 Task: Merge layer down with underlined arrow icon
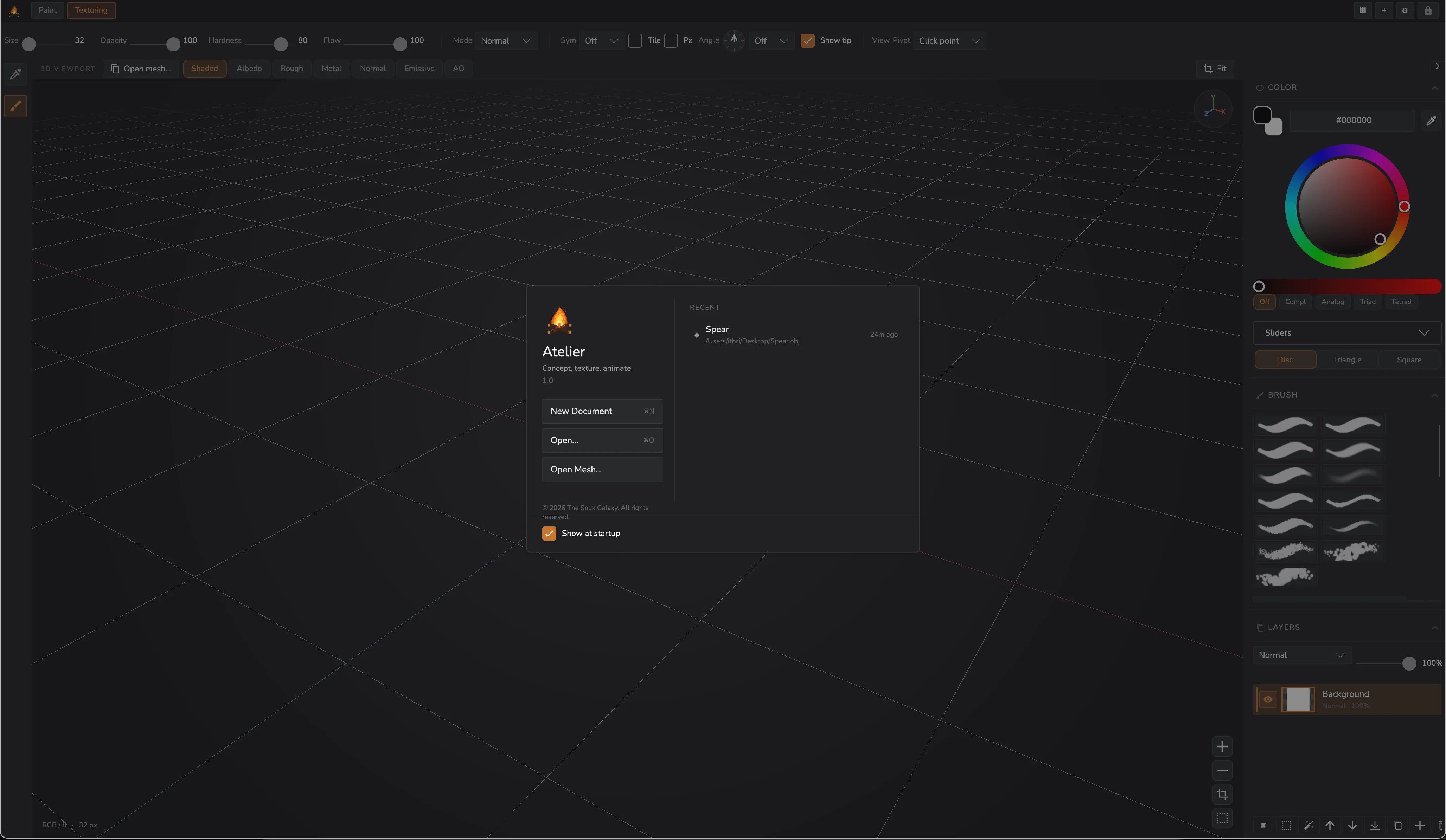pos(1375,826)
